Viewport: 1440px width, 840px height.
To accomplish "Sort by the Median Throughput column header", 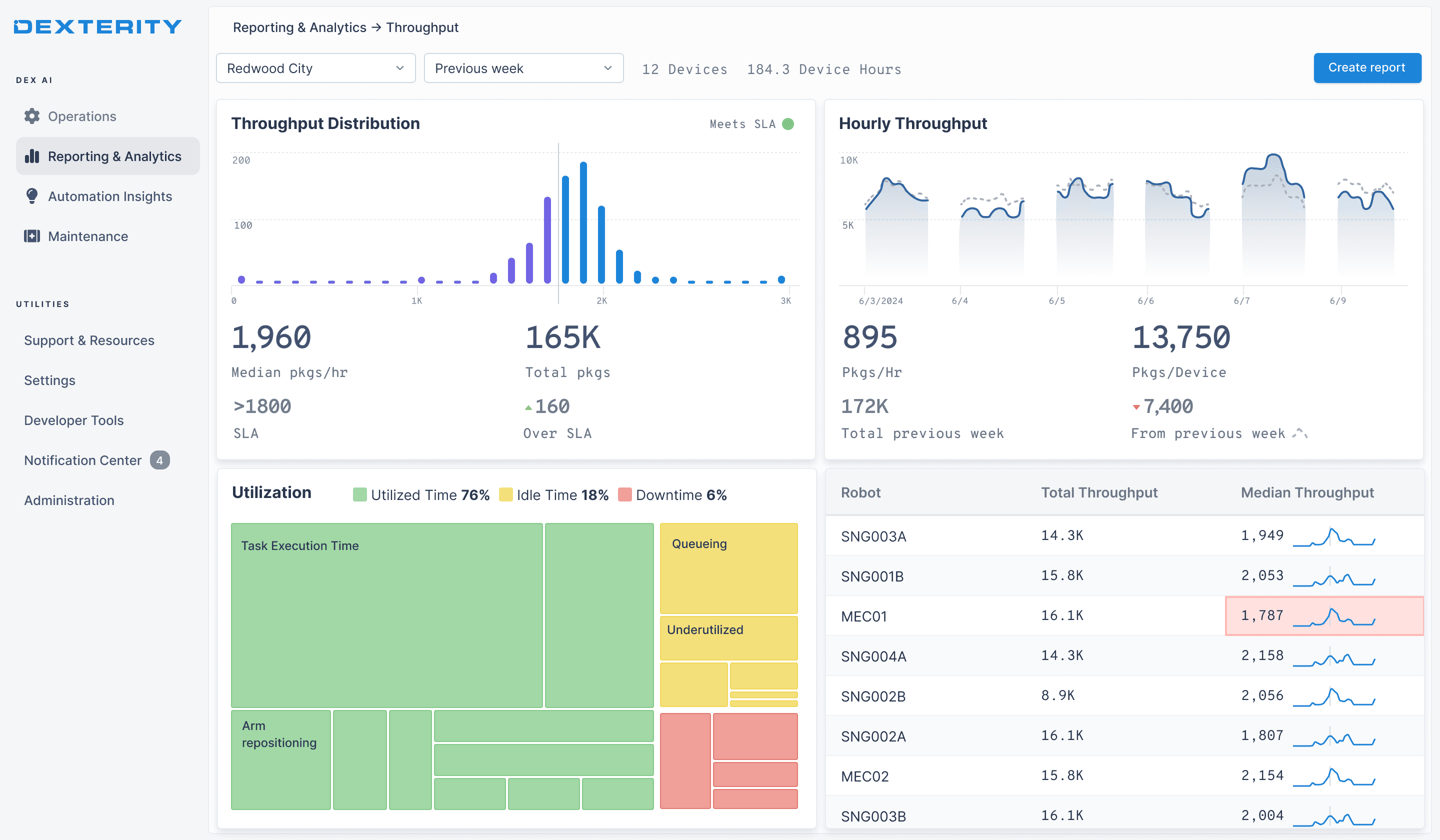I will pyautogui.click(x=1307, y=492).
